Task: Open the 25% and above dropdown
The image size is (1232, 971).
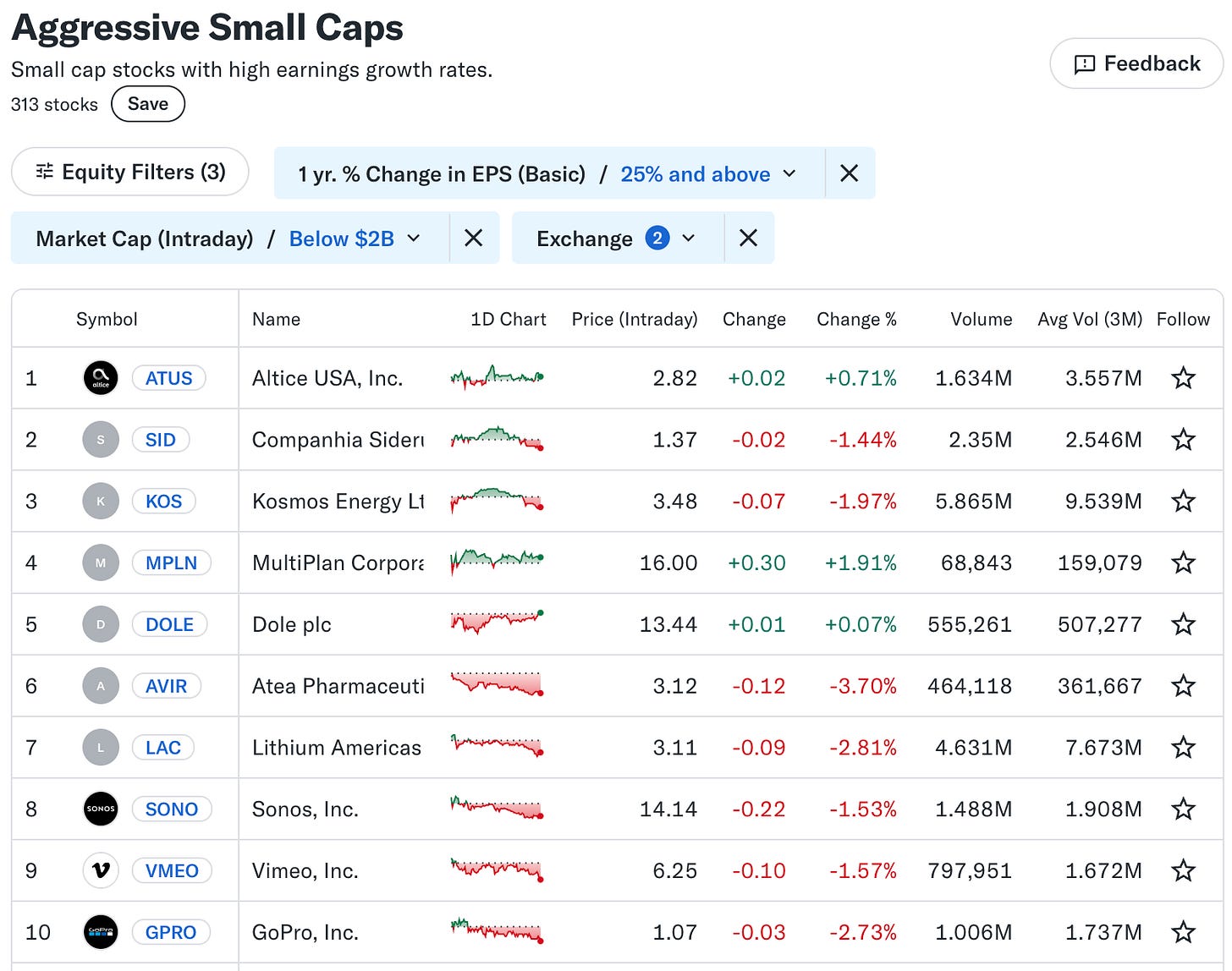Action: (708, 174)
